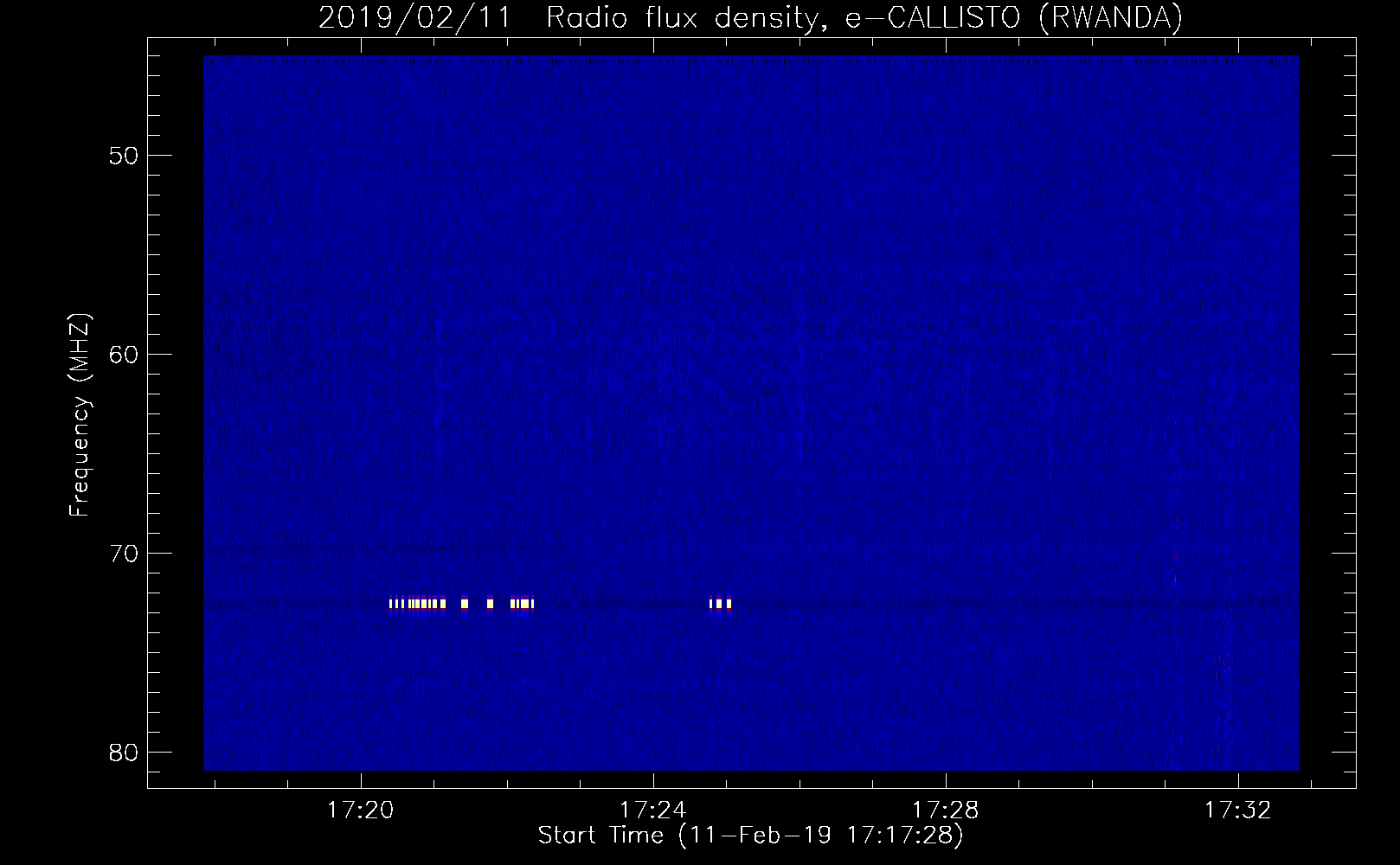1400x865 pixels.
Task: Click the 50 frequency tick label
Action: click(x=124, y=156)
